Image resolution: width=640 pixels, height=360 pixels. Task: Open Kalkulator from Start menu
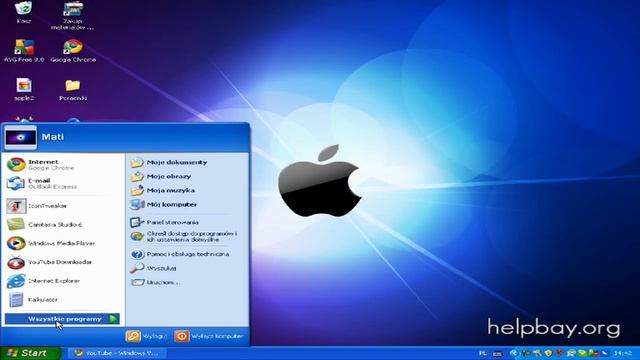click(x=63, y=300)
